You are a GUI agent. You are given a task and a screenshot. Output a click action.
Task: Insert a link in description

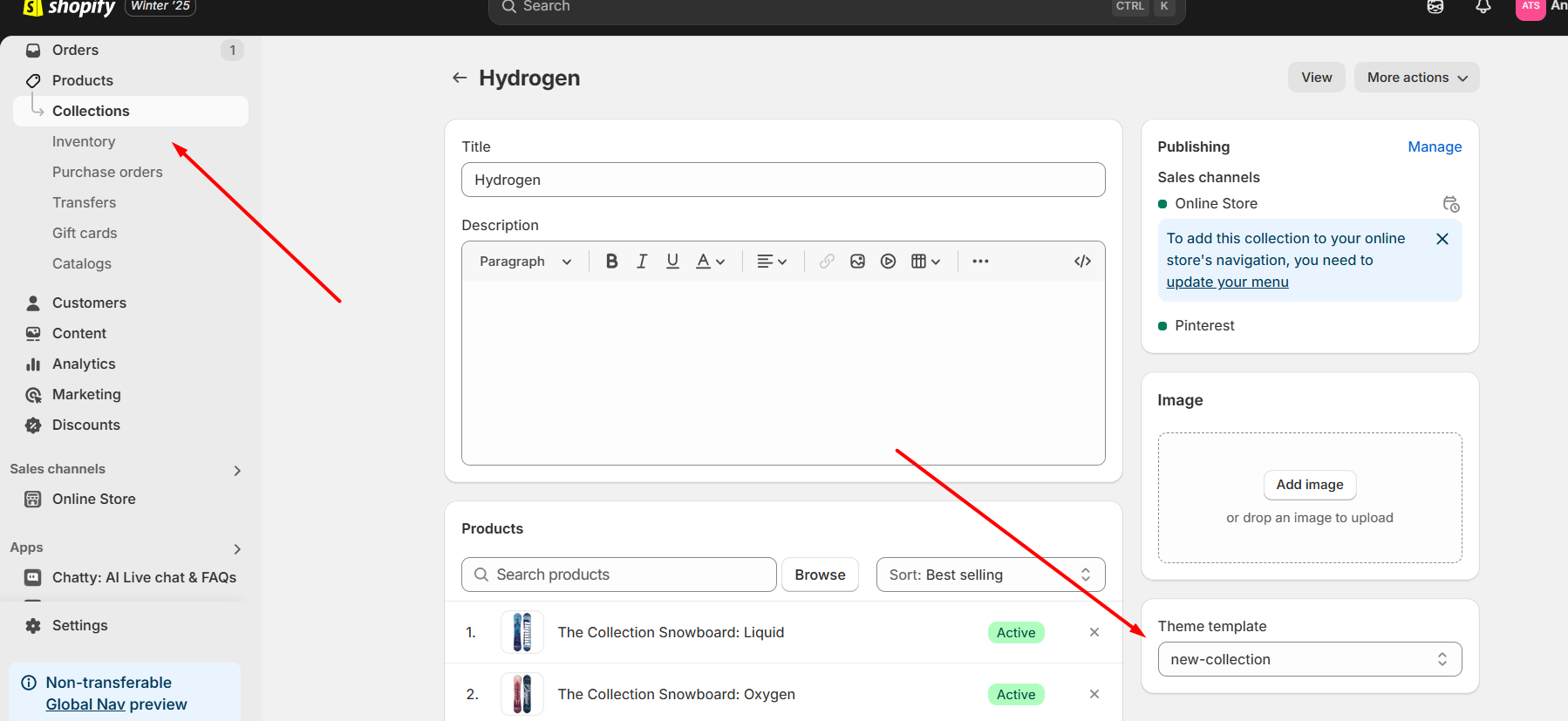(827, 261)
